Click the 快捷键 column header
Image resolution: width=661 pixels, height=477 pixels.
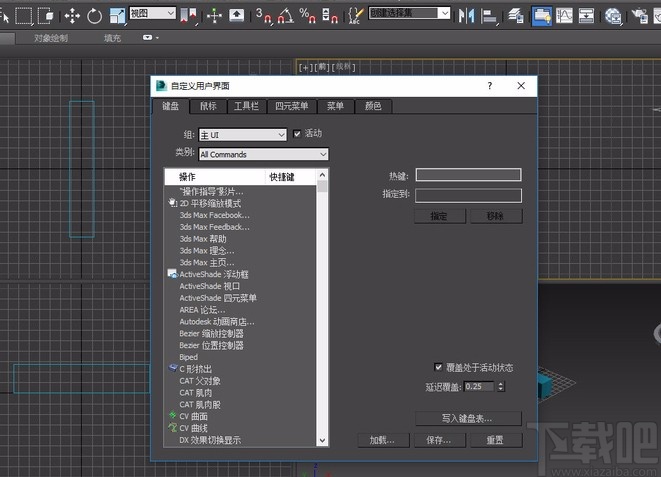(290, 177)
